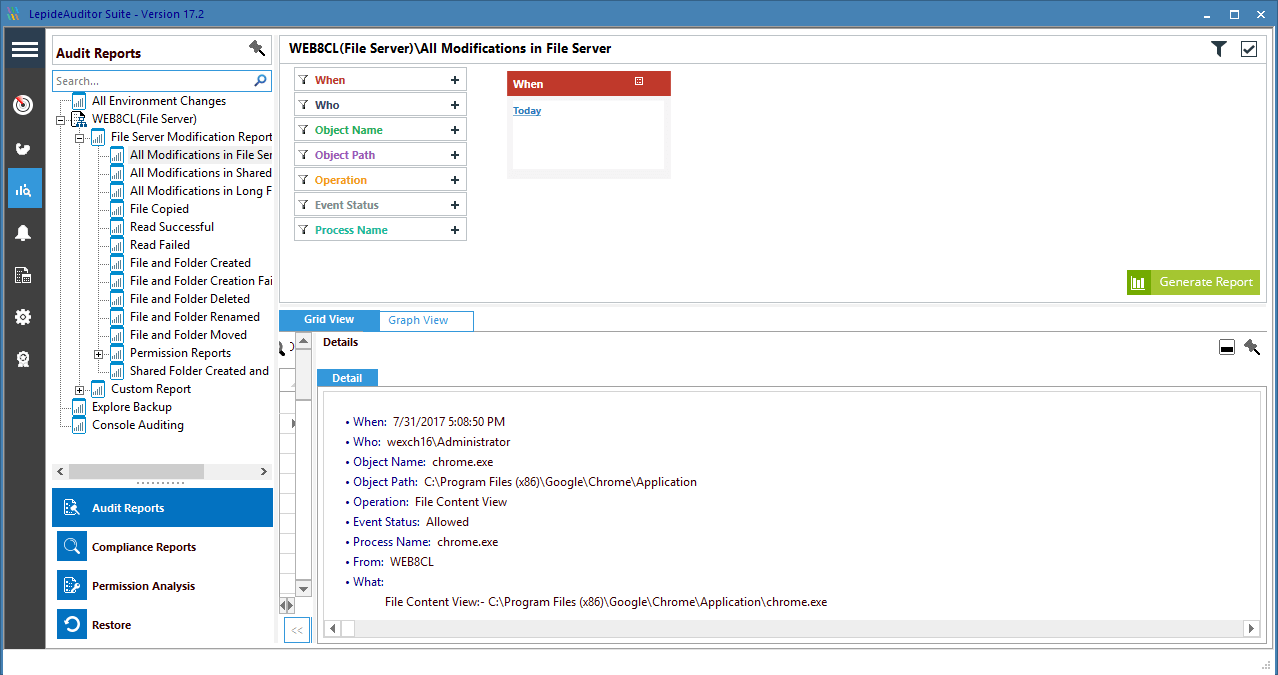The width and height of the screenshot is (1278, 675).
Task: Add the Object Path filter with plus
Action: 454,155
